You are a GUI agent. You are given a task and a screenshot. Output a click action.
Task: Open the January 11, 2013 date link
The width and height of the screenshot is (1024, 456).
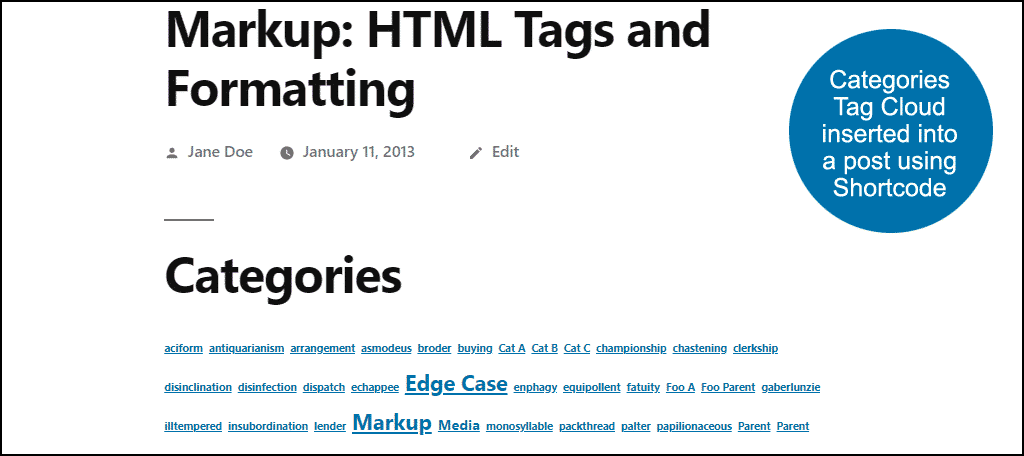pyautogui.click(x=359, y=152)
